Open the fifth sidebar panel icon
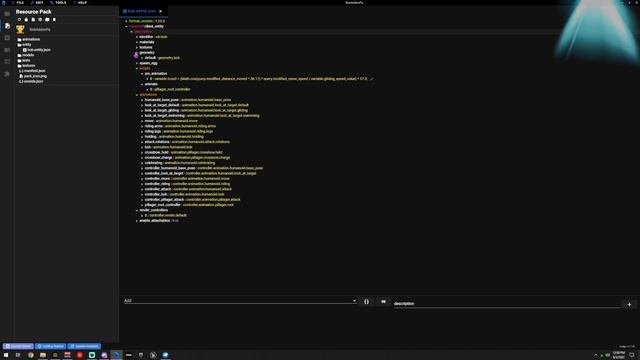640x360 pixels. pyautogui.click(x=7, y=62)
